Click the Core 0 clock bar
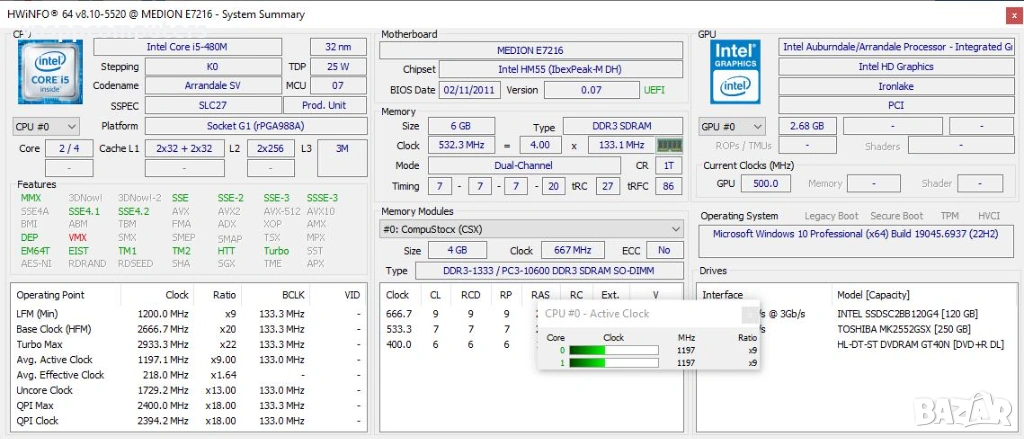Screen dimensions: 1024x439 pyautogui.click(x=613, y=350)
